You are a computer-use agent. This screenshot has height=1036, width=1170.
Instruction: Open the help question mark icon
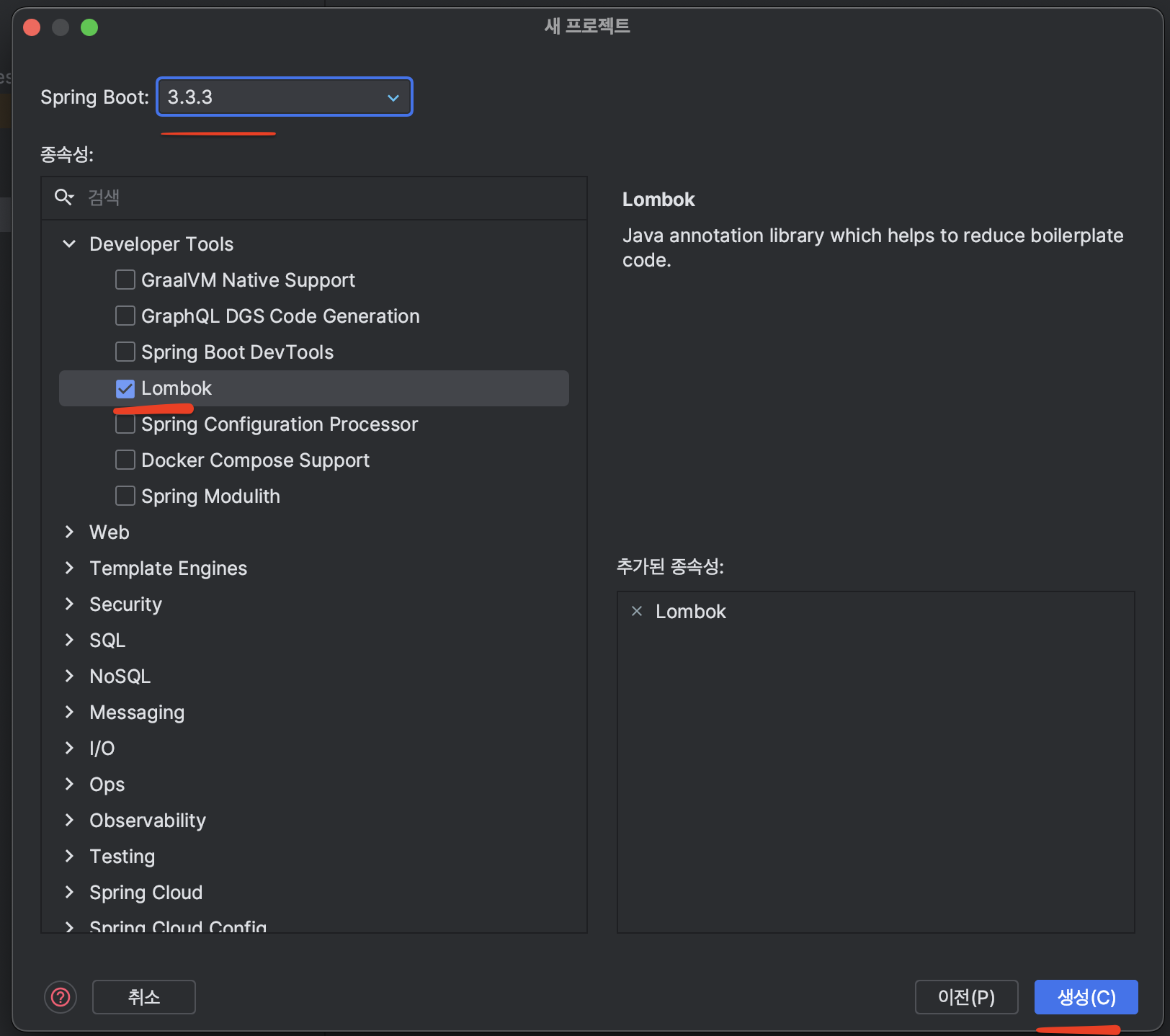pos(61,997)
